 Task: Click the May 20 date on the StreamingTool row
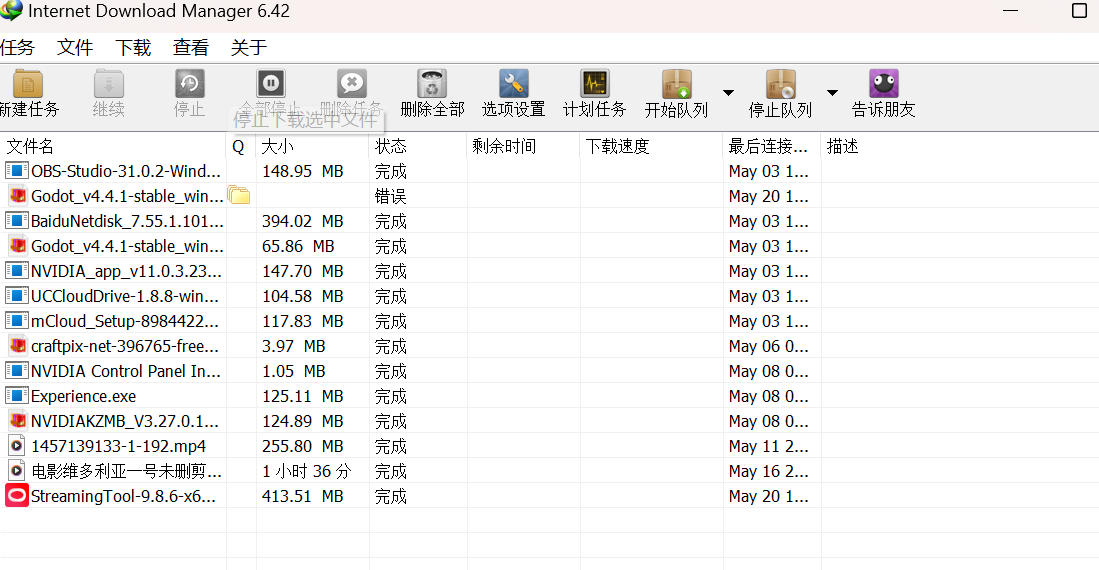click(x=768, y=496)
